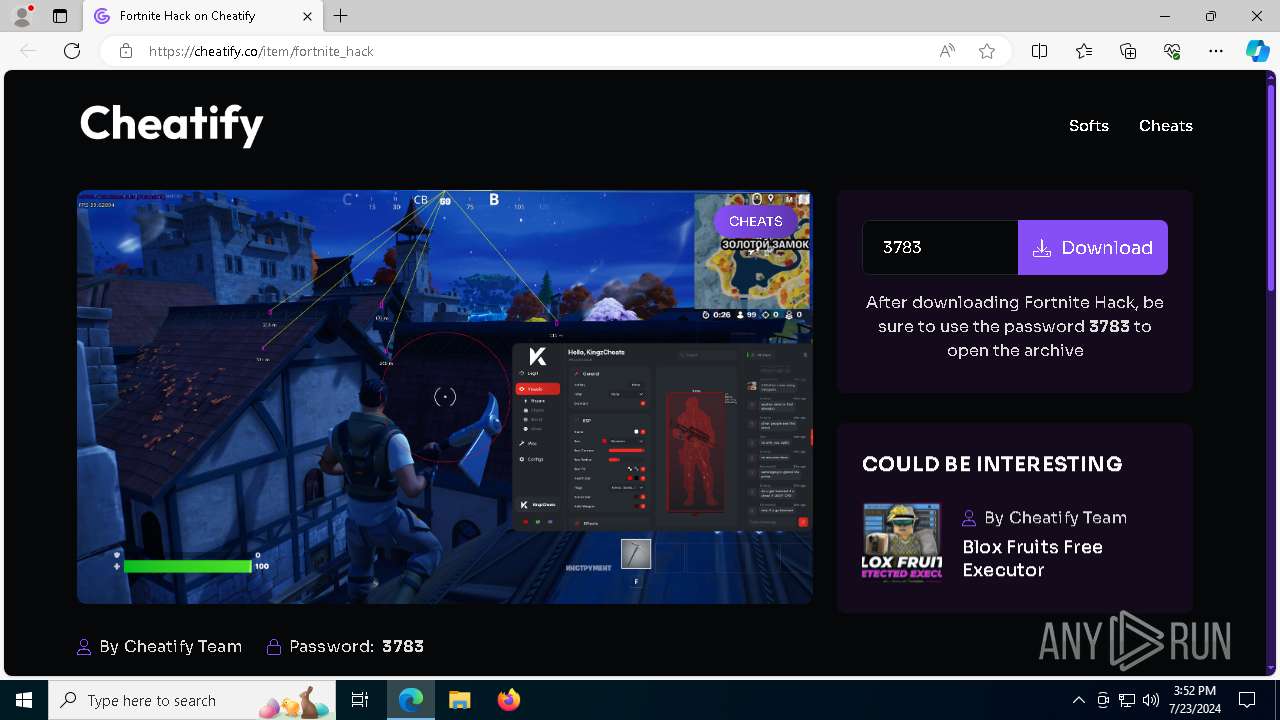
Task: Click the browser profile icon
Action: [22, 16]
